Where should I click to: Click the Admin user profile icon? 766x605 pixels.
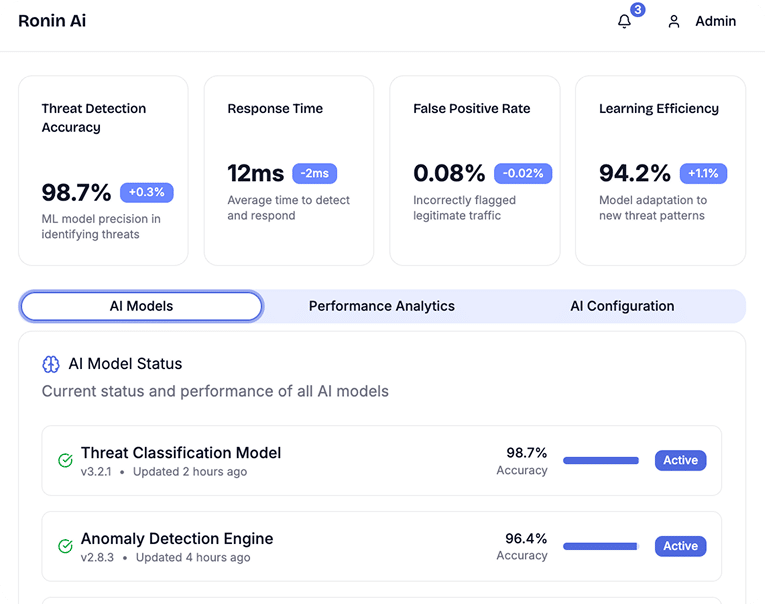click(x=674, y=22)
